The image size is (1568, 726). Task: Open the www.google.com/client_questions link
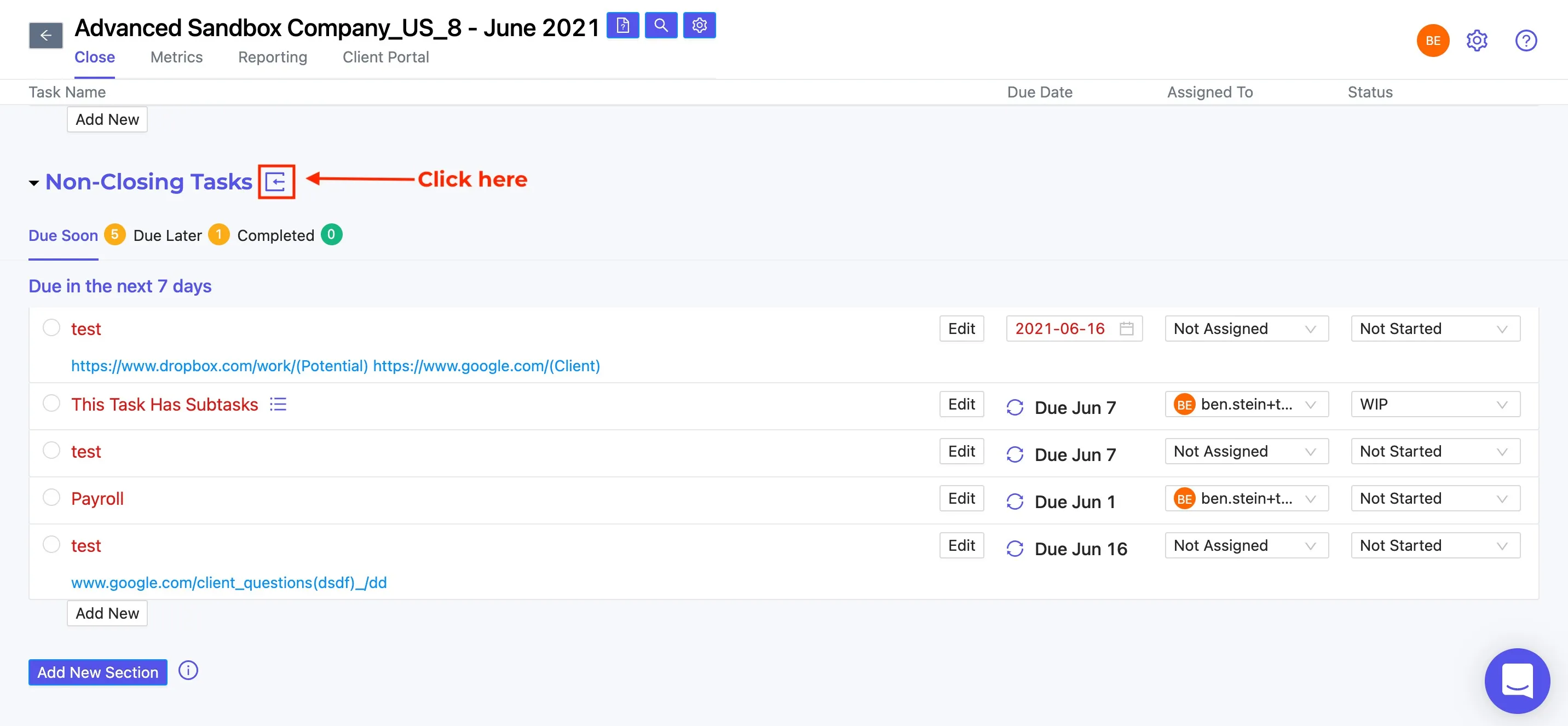click(x=229, y=583)
